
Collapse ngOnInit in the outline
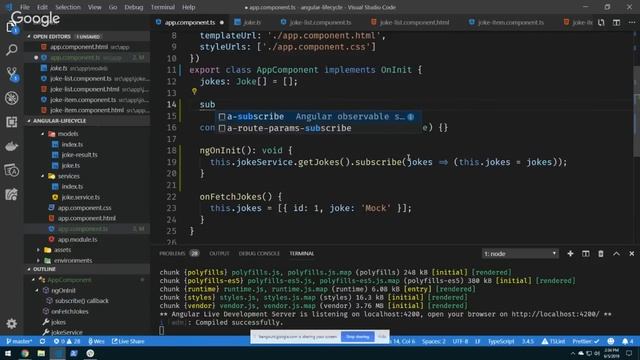[37, 291]
